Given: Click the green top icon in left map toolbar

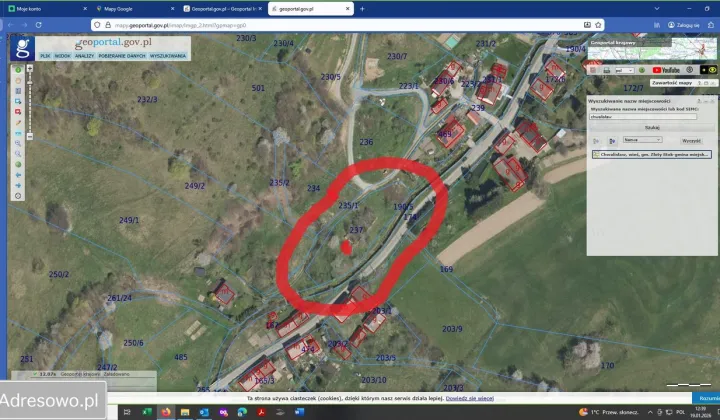Looking at the screenshot, I should [x=18, y=70].
